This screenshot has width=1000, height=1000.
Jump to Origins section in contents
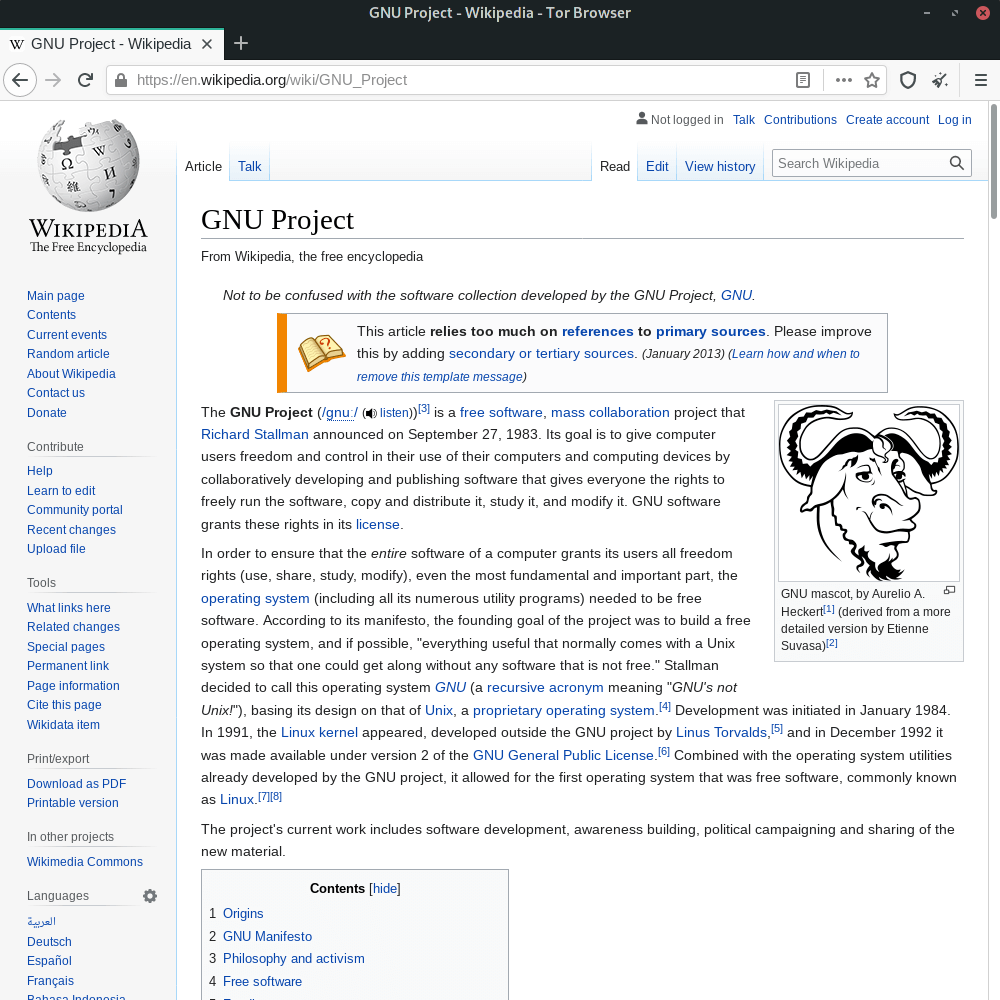point(243,914)
